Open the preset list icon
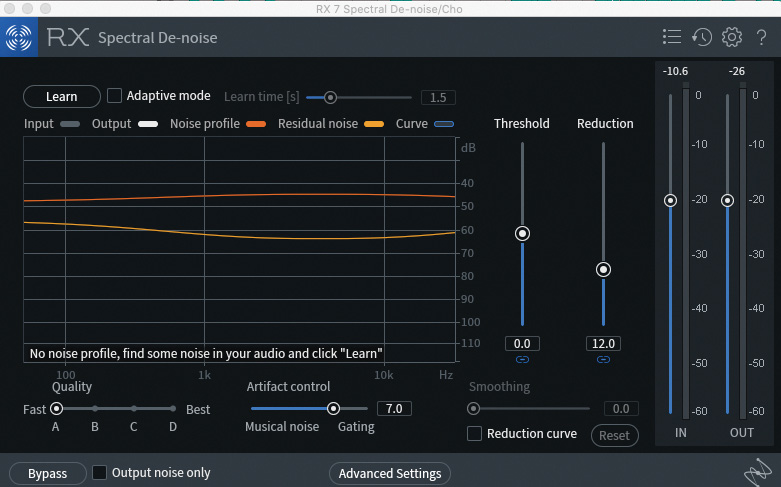781x487 pixels. tap(672, 37)
